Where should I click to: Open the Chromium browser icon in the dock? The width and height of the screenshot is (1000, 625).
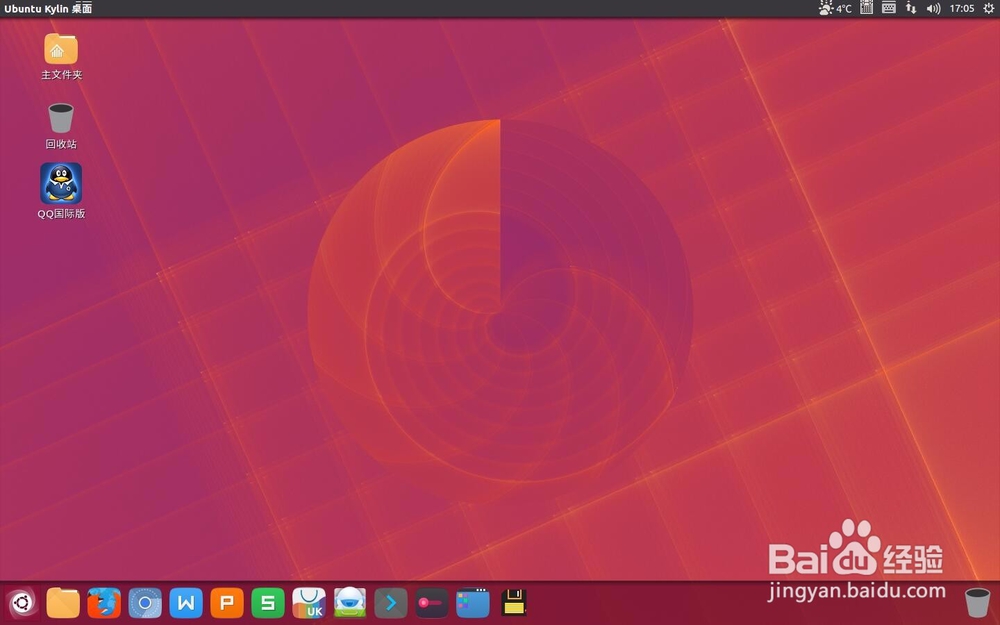[x=145, y=603]
